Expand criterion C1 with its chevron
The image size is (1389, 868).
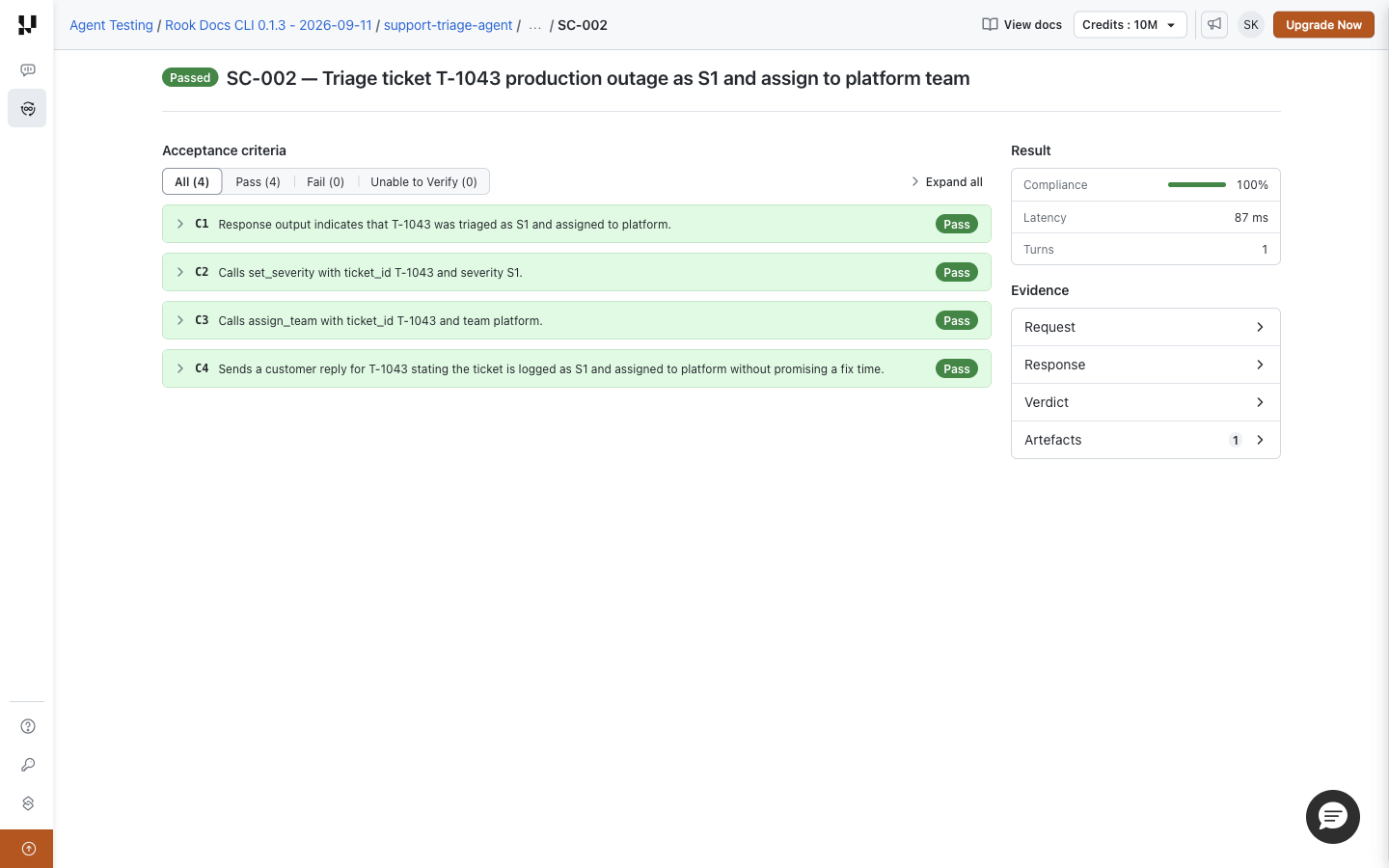click(x=180, y=224)
